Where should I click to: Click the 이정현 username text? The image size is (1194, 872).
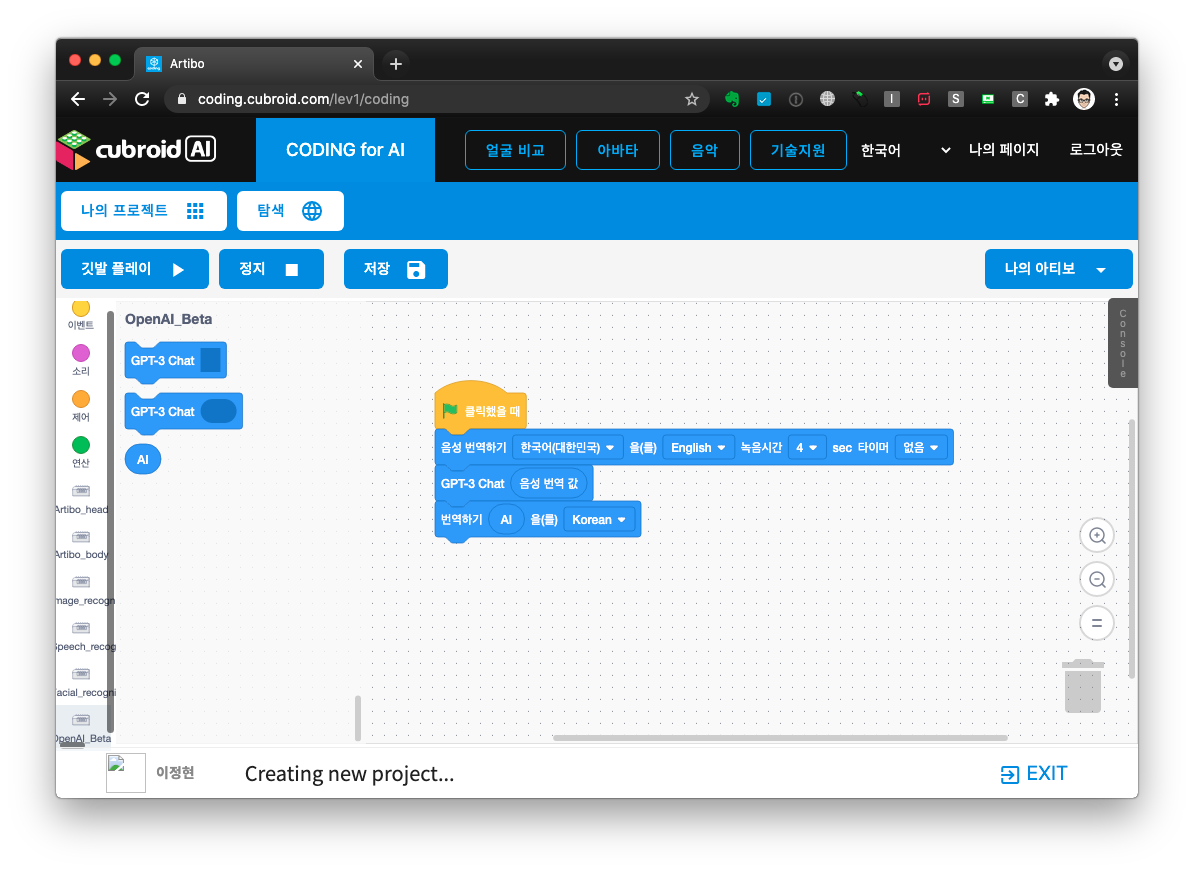point(175,773)
